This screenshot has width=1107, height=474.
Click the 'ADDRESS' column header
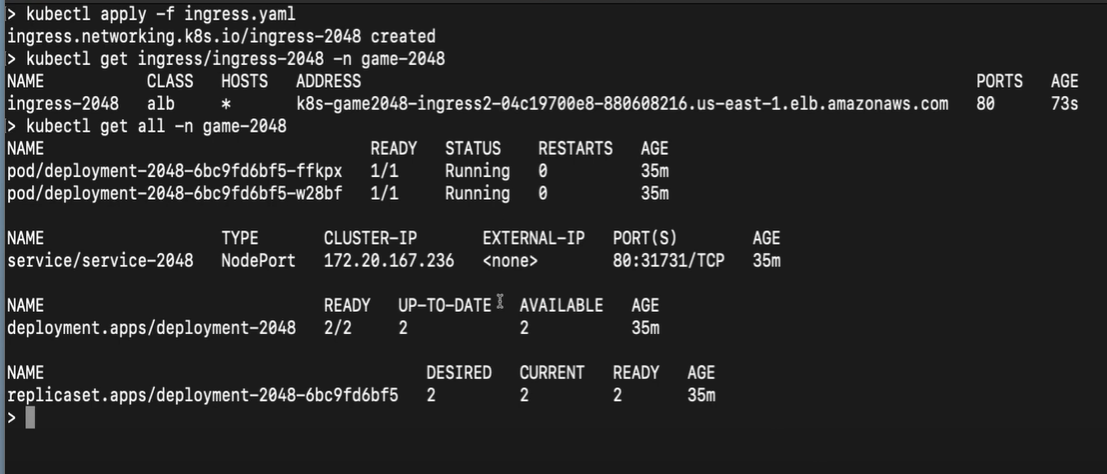click(x=328, y=82)
